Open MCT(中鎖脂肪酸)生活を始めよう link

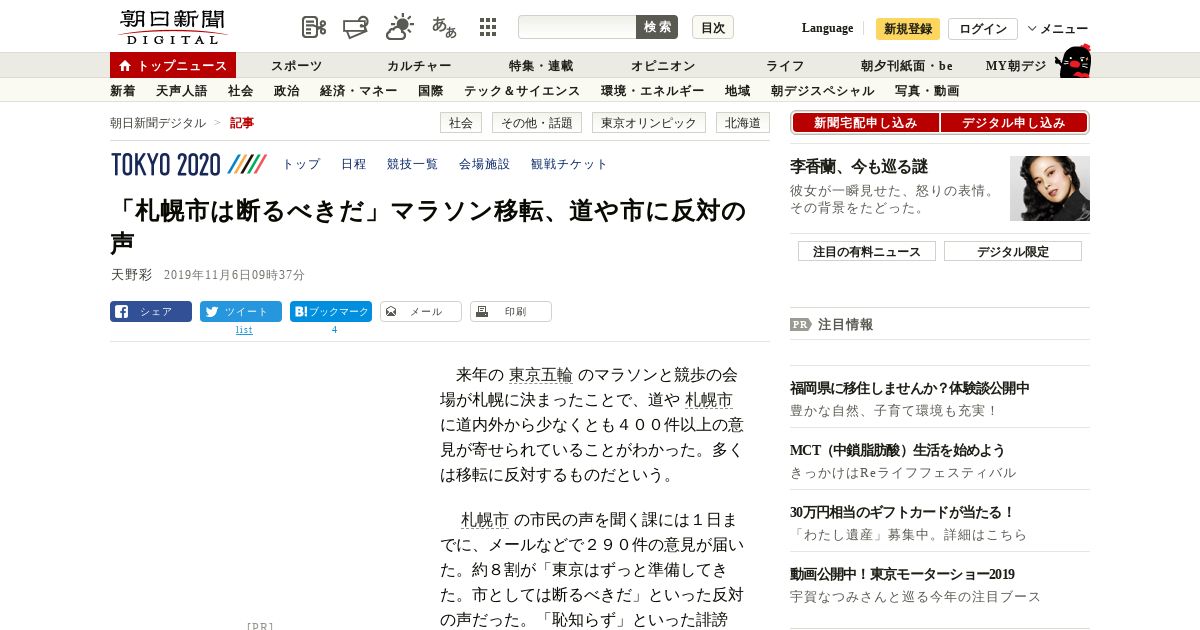click(x=898, y=450)
